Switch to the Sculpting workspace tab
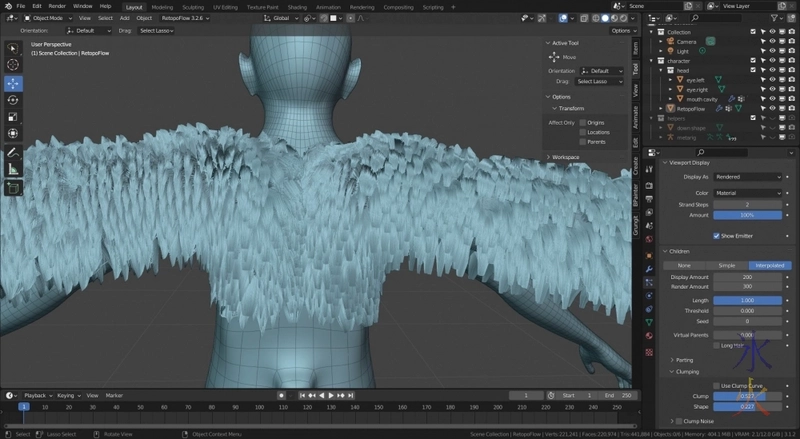This screenshot has height=439, width=800. click(x=193, y=7)
